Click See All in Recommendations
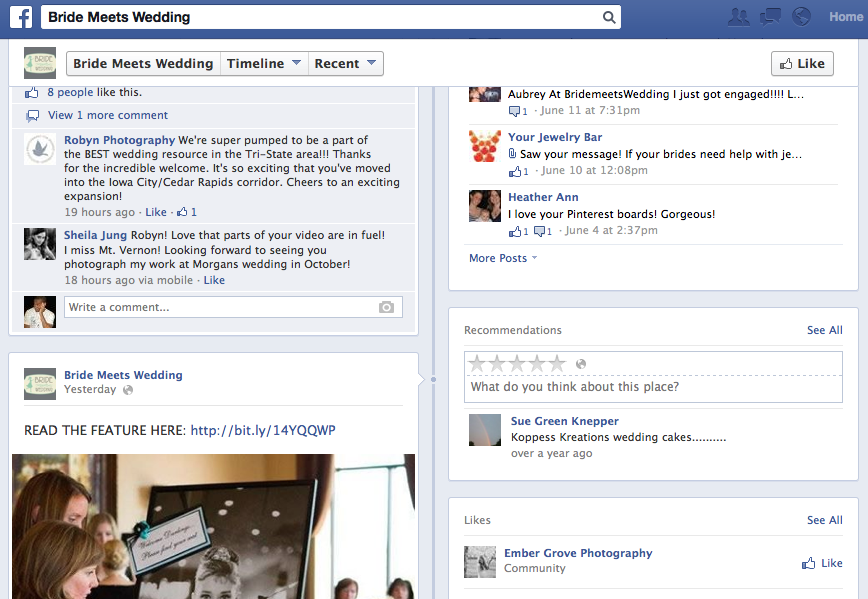 pyautogui.click(x=825, y=330)
